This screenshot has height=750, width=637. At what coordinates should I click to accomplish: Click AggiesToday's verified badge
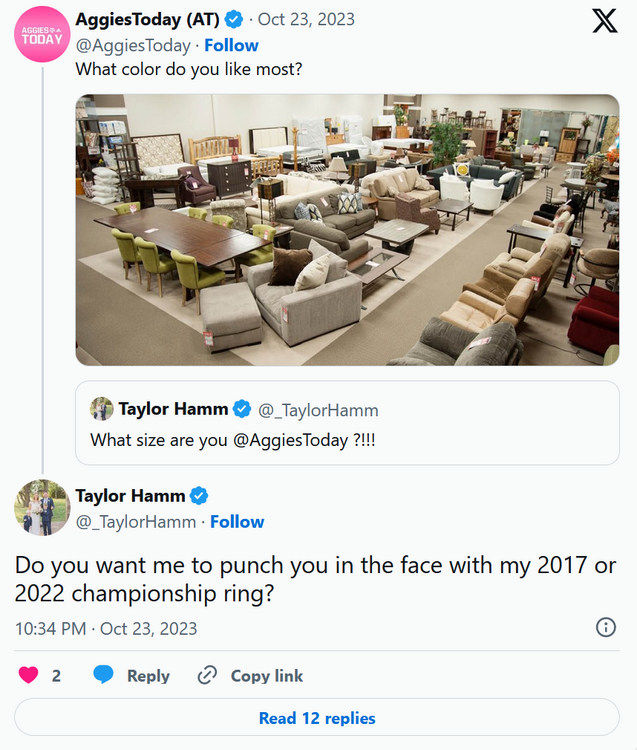pos(234,19)
